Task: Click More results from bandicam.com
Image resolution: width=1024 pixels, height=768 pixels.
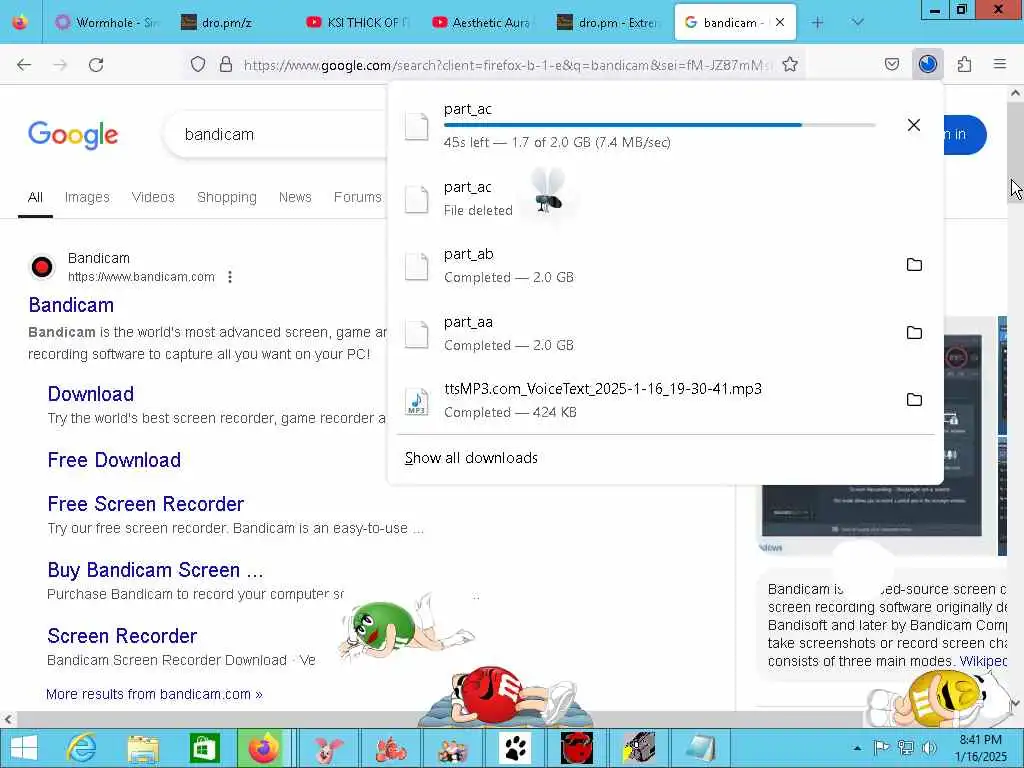Action: (x=154, y=694)
